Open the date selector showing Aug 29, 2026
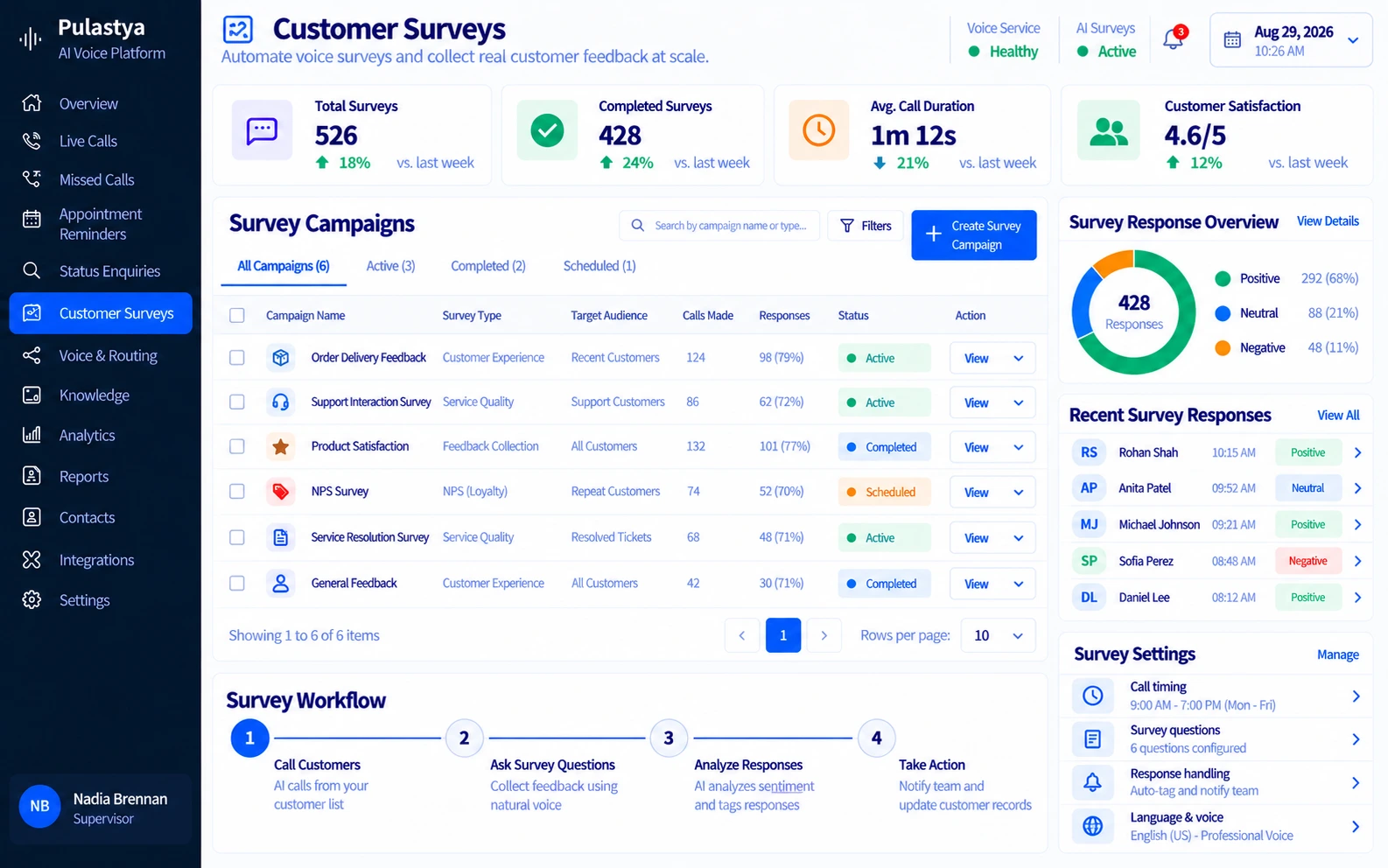This screenshot has width=1388, height=868. coord(1291,40)
